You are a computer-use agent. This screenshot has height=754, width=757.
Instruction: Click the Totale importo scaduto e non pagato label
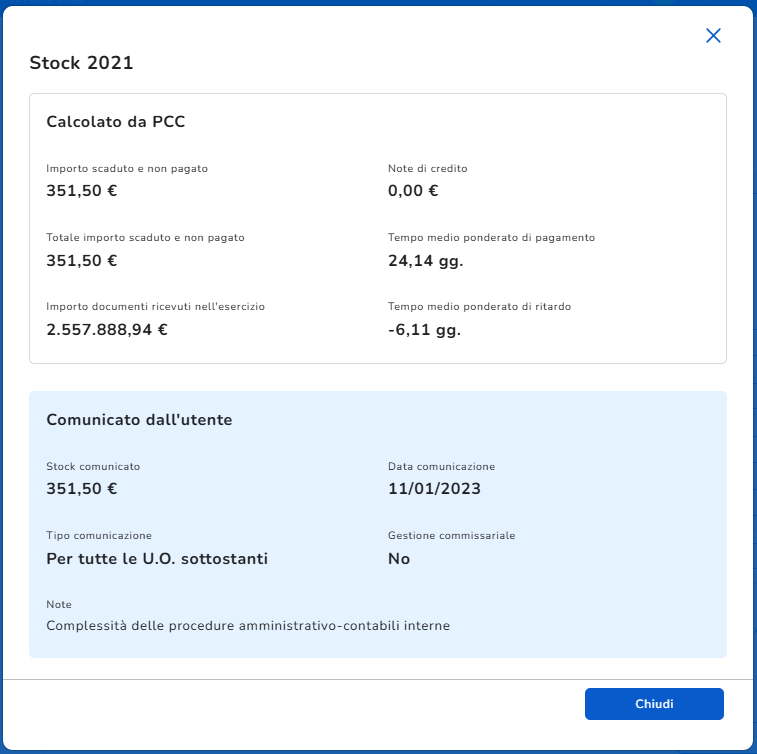coord(145,238)
